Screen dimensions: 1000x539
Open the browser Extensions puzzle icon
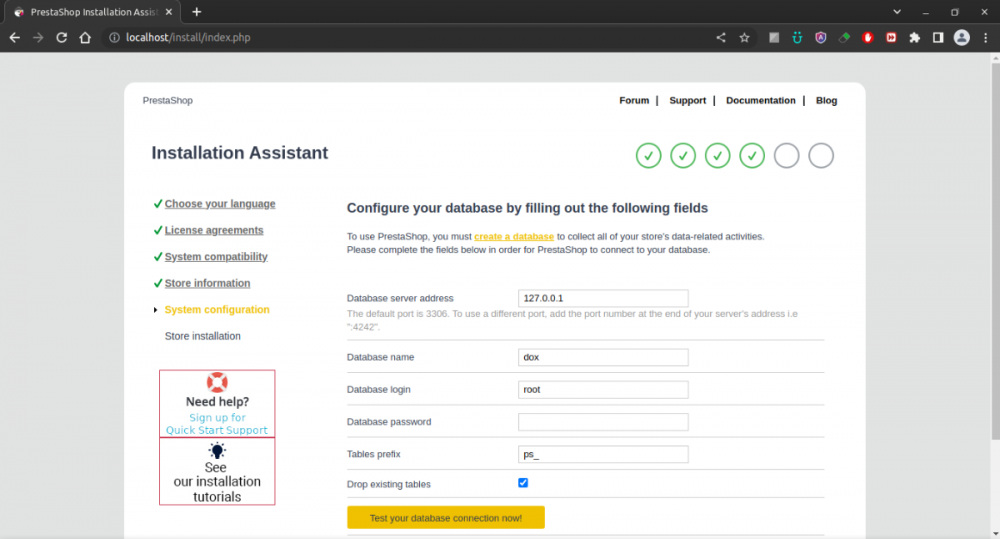[914, 38]
